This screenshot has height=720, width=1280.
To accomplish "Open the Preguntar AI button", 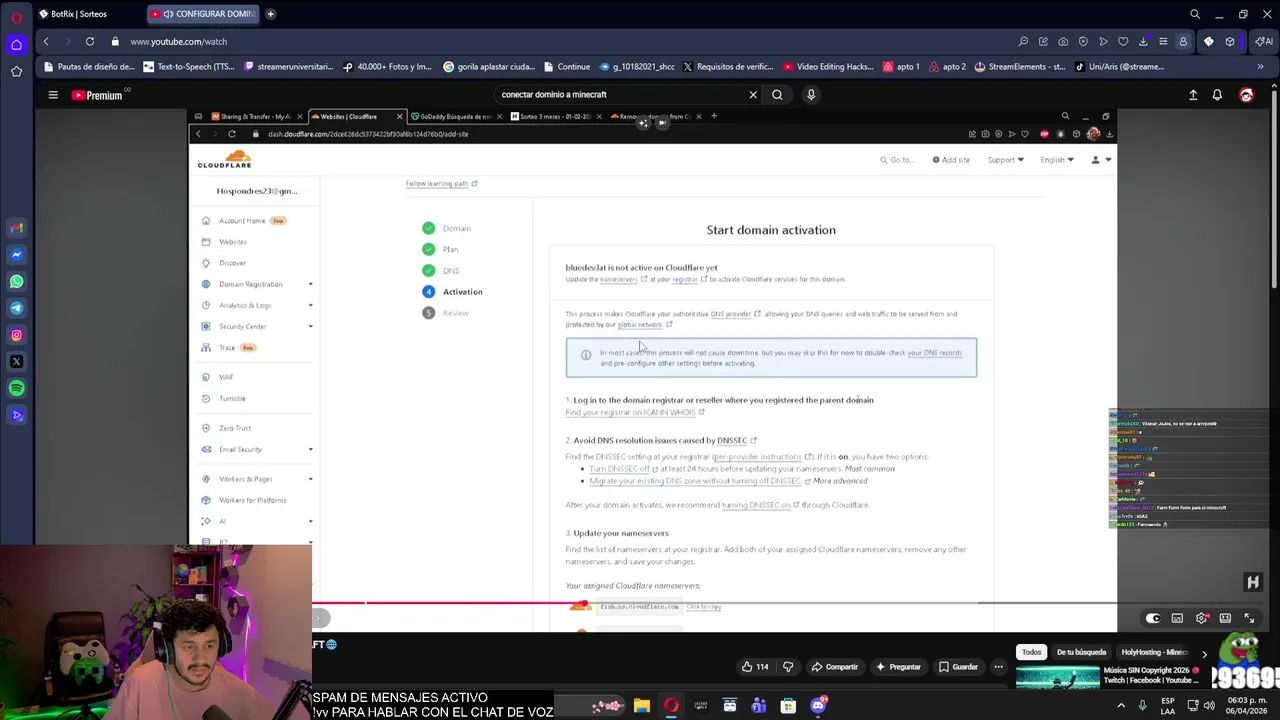I will click(898, 667).
